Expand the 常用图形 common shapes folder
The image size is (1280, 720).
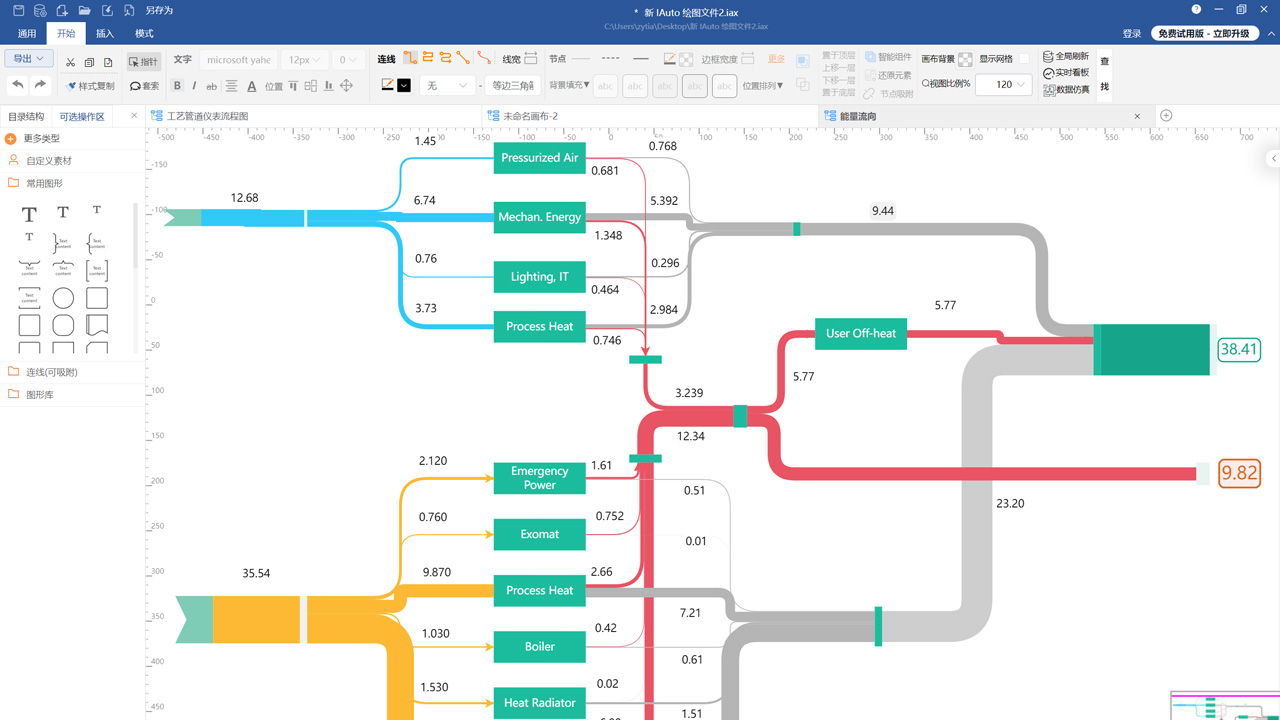[44, 183]
